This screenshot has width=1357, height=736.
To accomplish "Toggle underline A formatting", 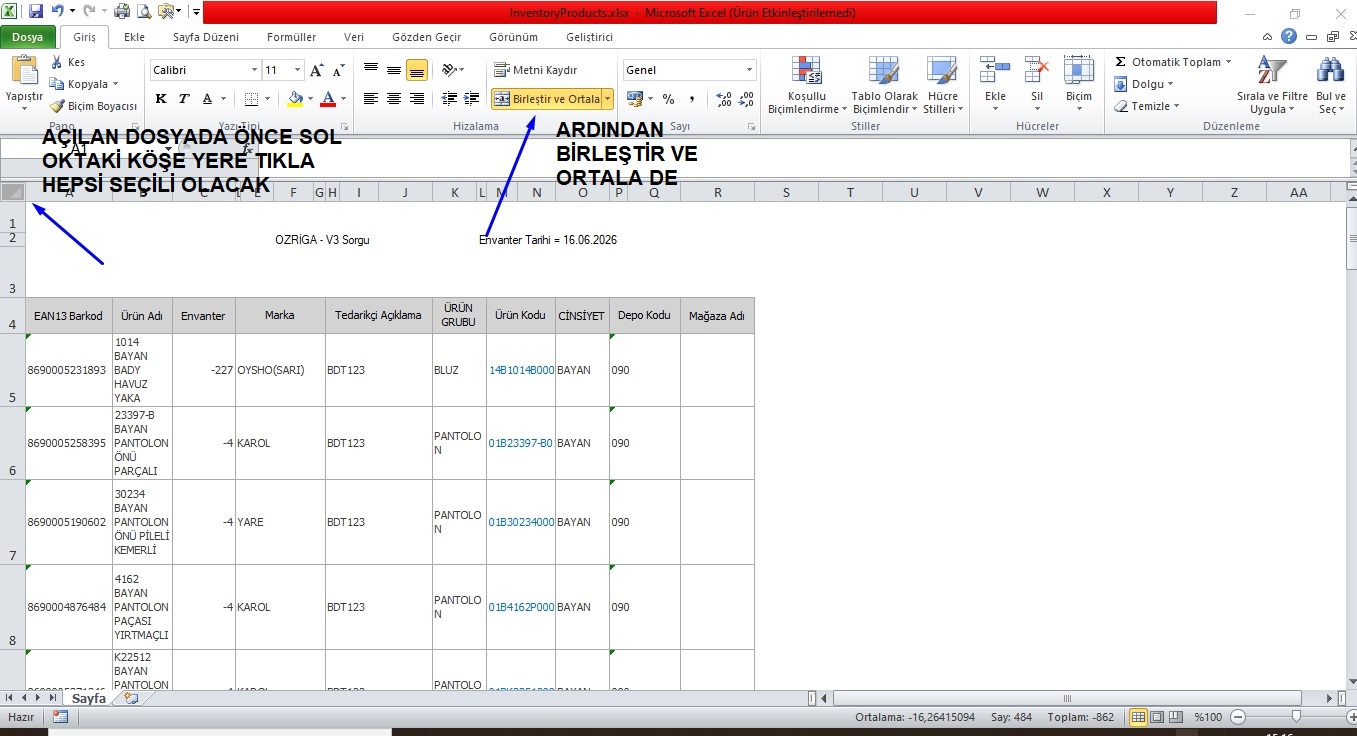I will (208, 99).
